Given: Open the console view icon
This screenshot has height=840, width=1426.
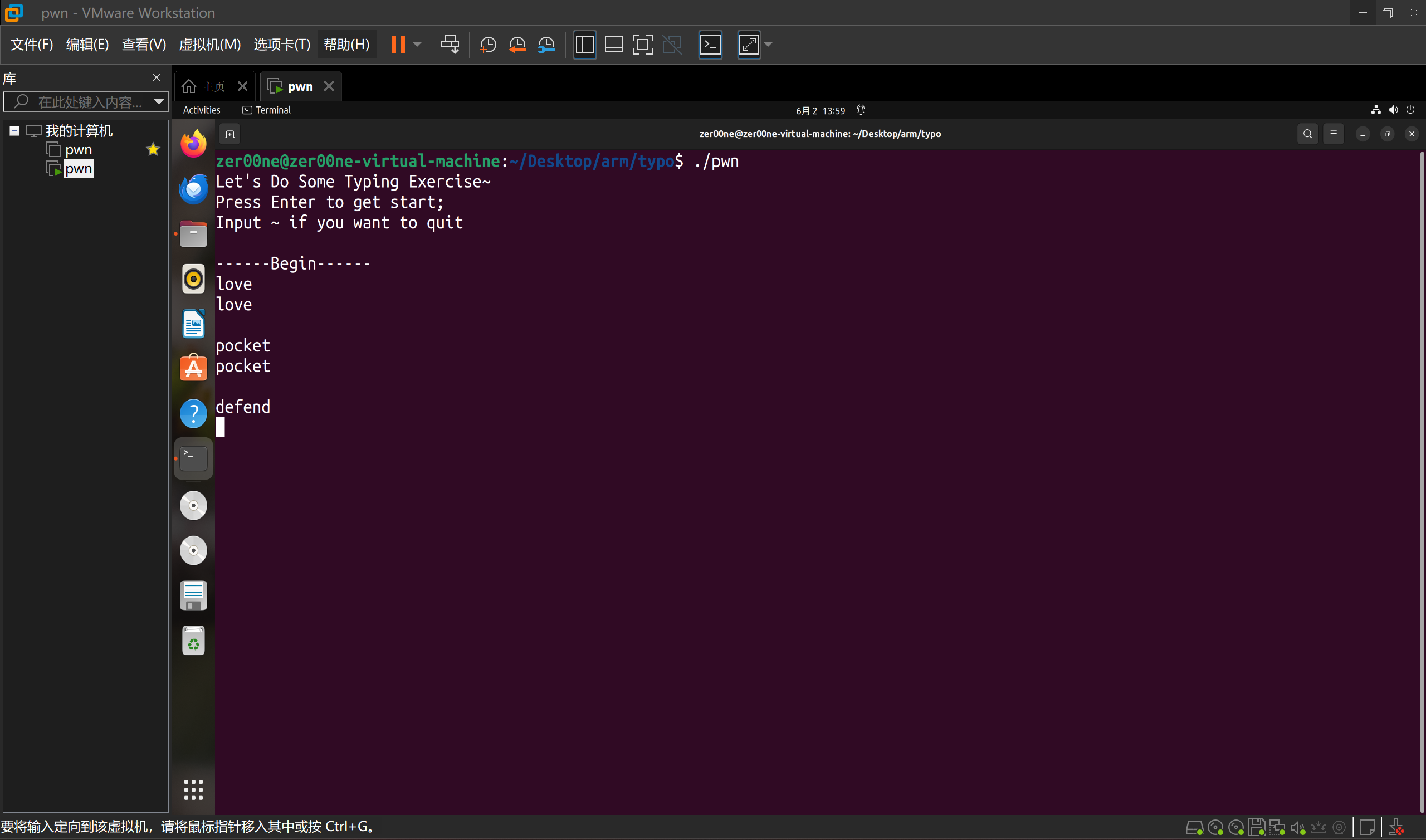Looking at the screenshot, I should pyautogui.click(x=710, y=44).
